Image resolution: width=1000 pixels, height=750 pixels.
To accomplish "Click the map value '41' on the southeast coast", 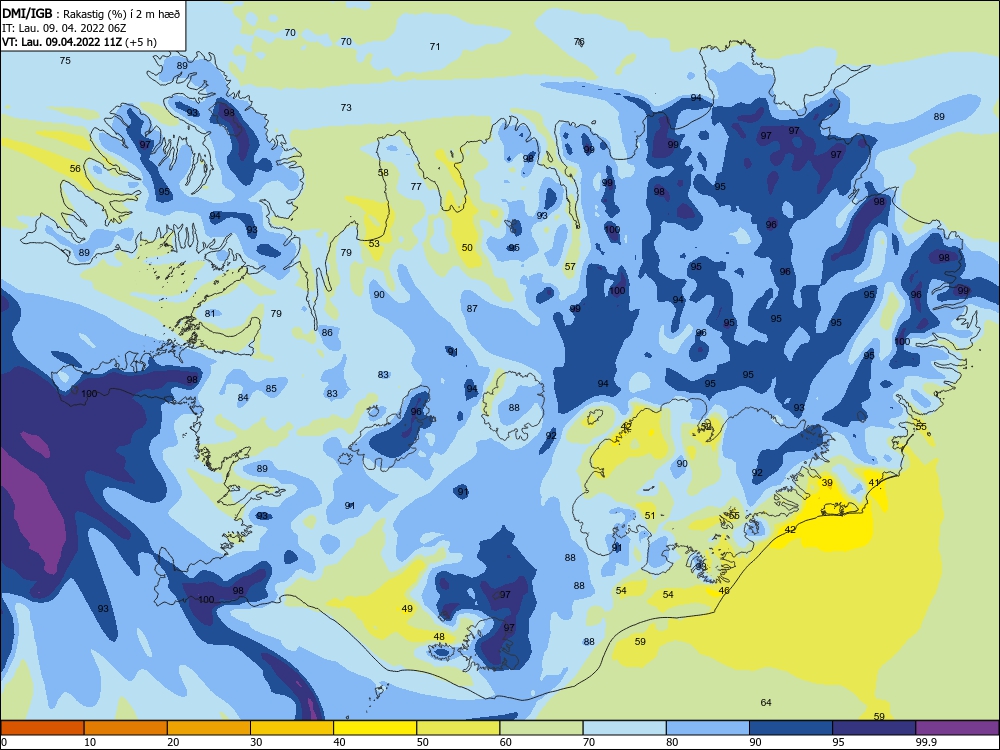I will coord(874,483).
